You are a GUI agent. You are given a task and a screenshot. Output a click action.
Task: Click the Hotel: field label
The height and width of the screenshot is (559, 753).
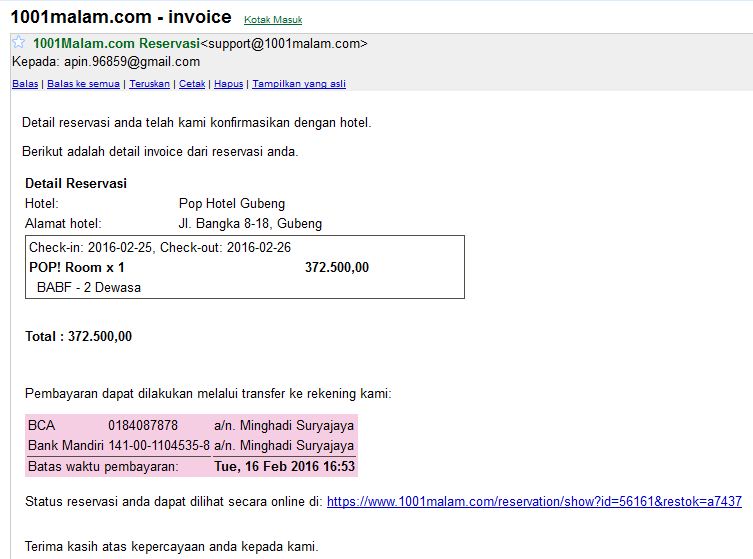42,204
